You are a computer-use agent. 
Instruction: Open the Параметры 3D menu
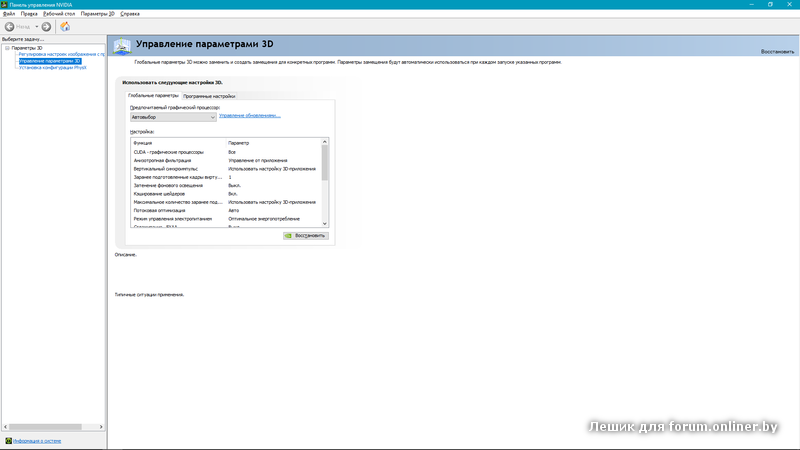tap(97, 14)
